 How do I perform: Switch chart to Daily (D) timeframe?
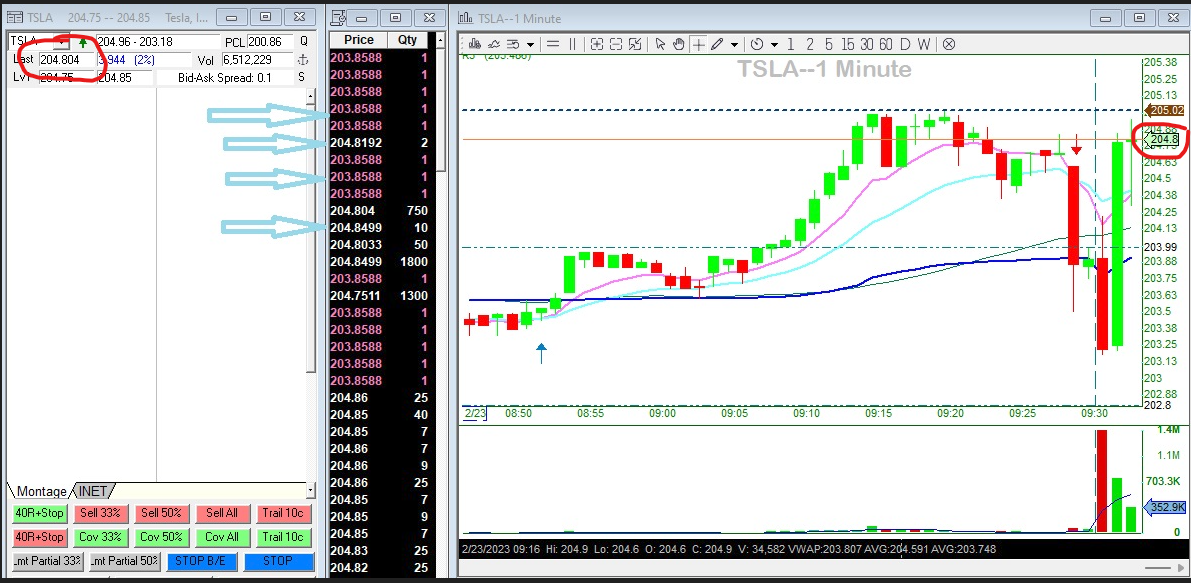[905, 44]
